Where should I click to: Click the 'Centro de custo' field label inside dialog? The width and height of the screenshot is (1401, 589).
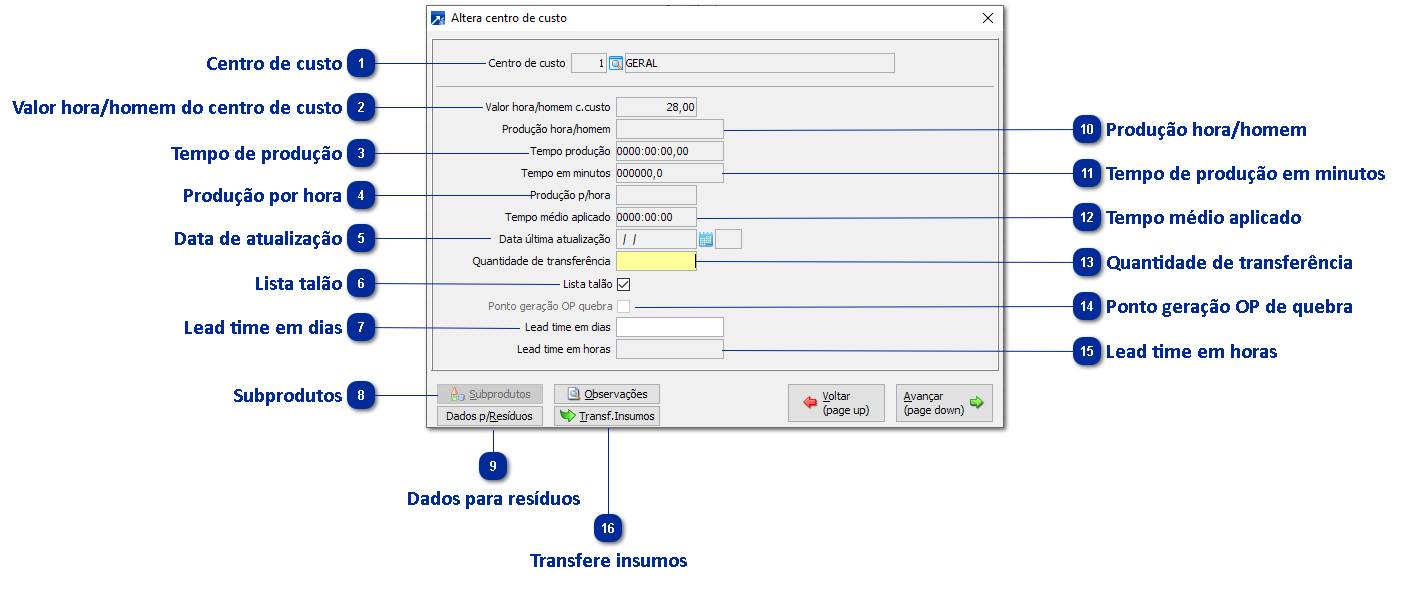pyautogui.click(x=526, y=63)
